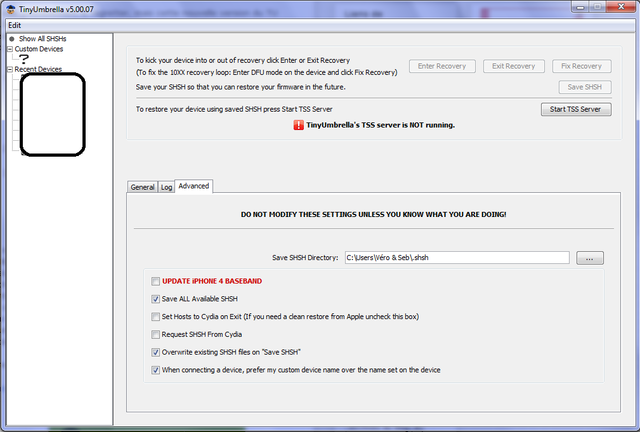This screenshot has width=640, height=432.
Task: Toggle Set Hosts to Cydia on Exit
Action: pos(155,316)
